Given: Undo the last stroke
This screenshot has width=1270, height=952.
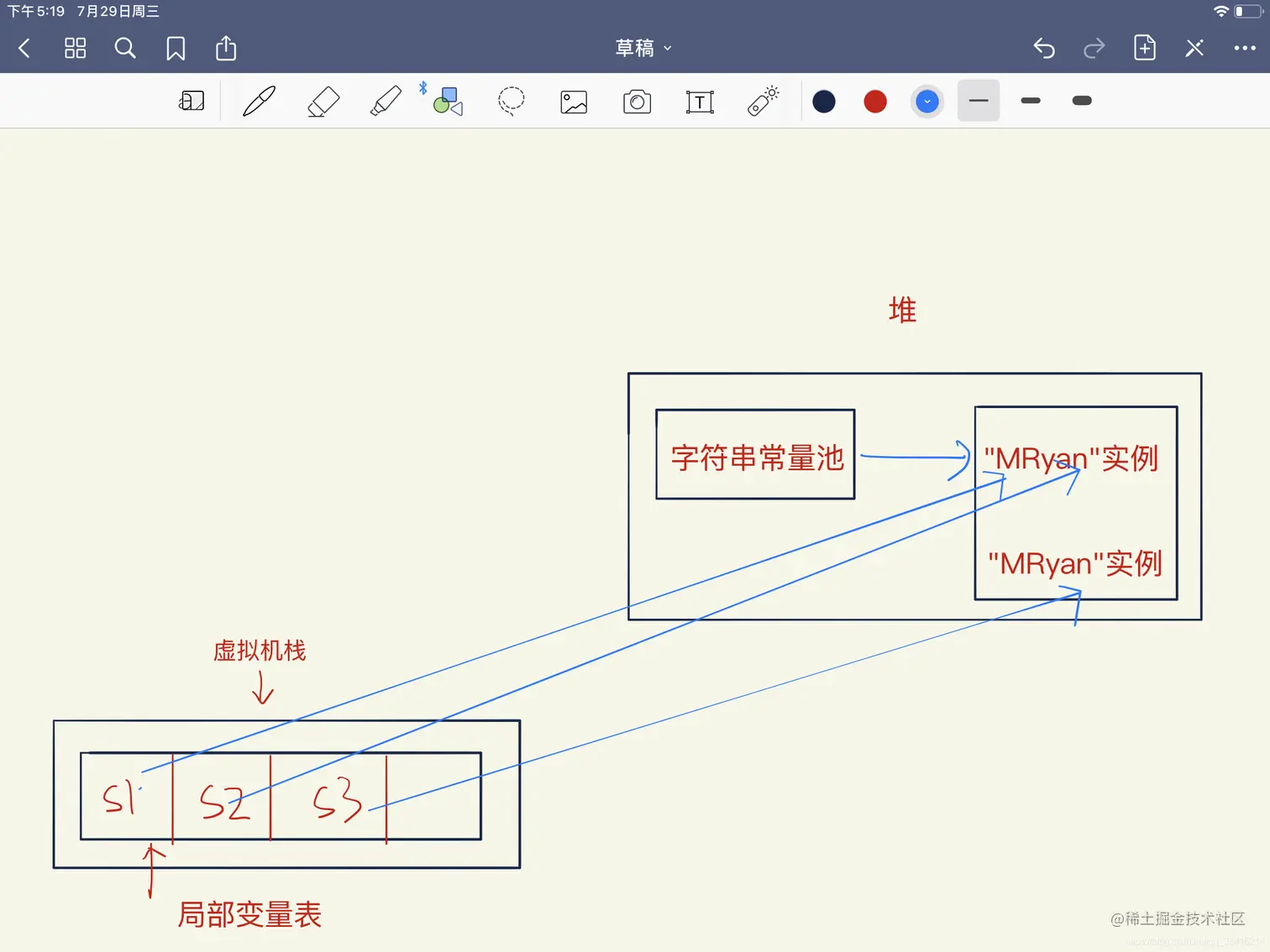Looking at the screenshot, I should 1043,48.
